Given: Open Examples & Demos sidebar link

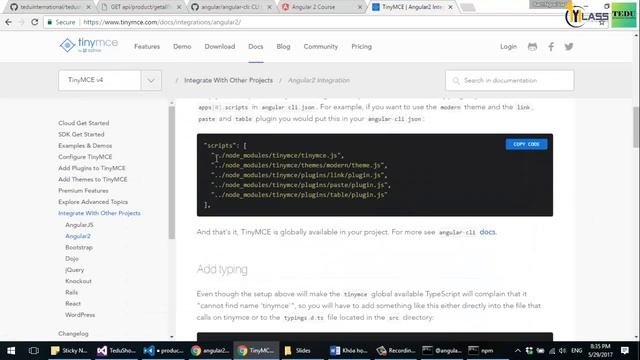Looking at the screenshot, I should (85, 146).
